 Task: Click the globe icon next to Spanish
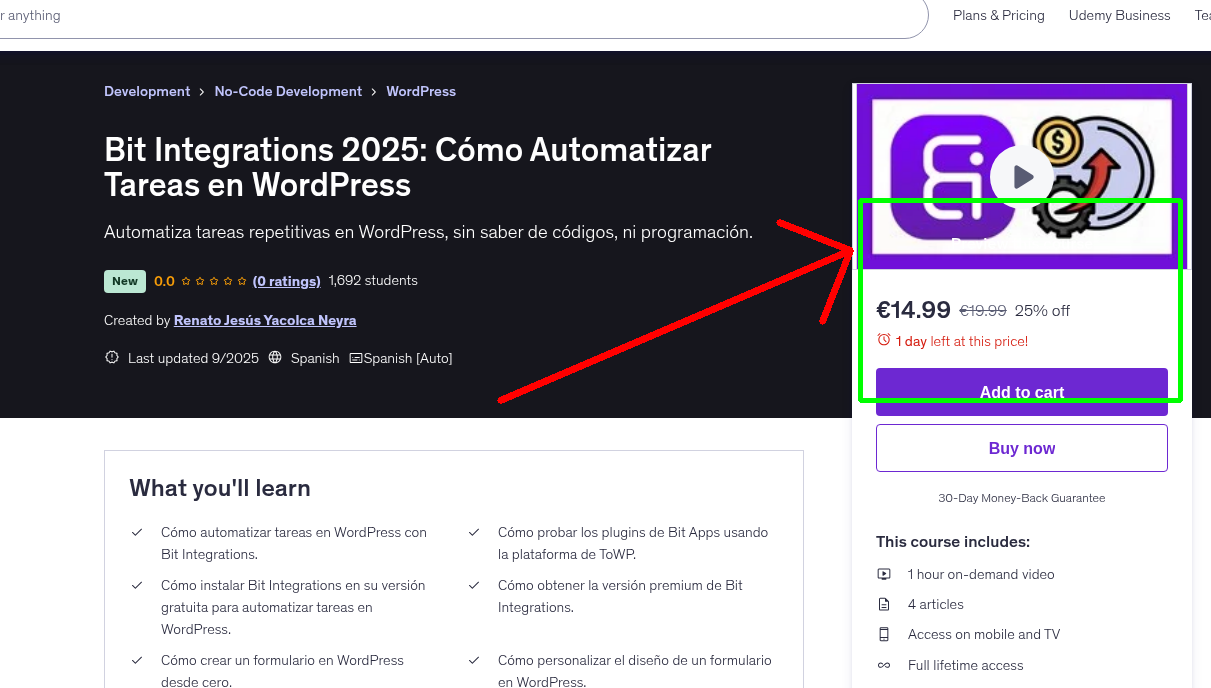(275, 357)
